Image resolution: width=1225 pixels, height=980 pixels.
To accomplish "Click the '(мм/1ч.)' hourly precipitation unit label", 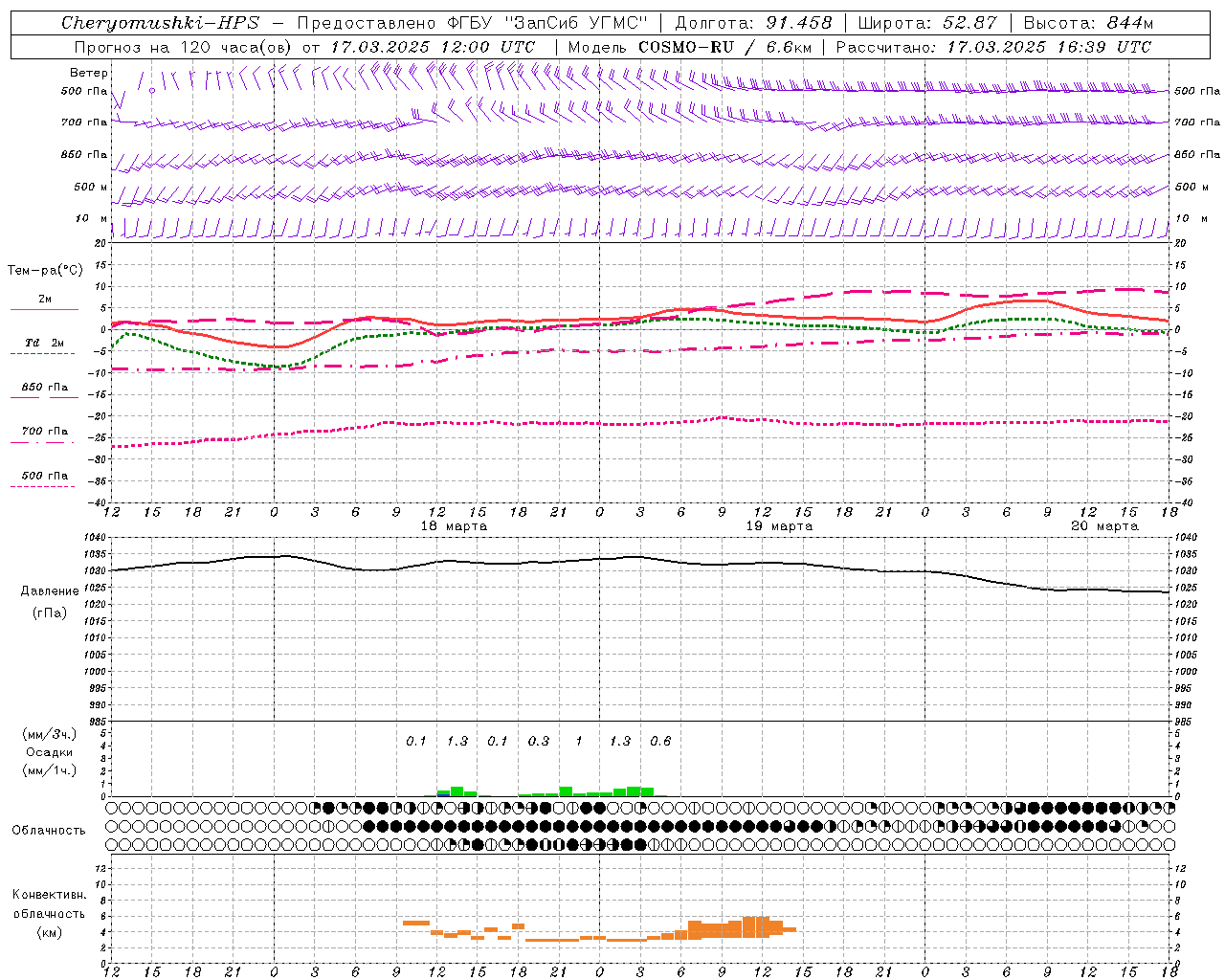I will click(50, 770).
